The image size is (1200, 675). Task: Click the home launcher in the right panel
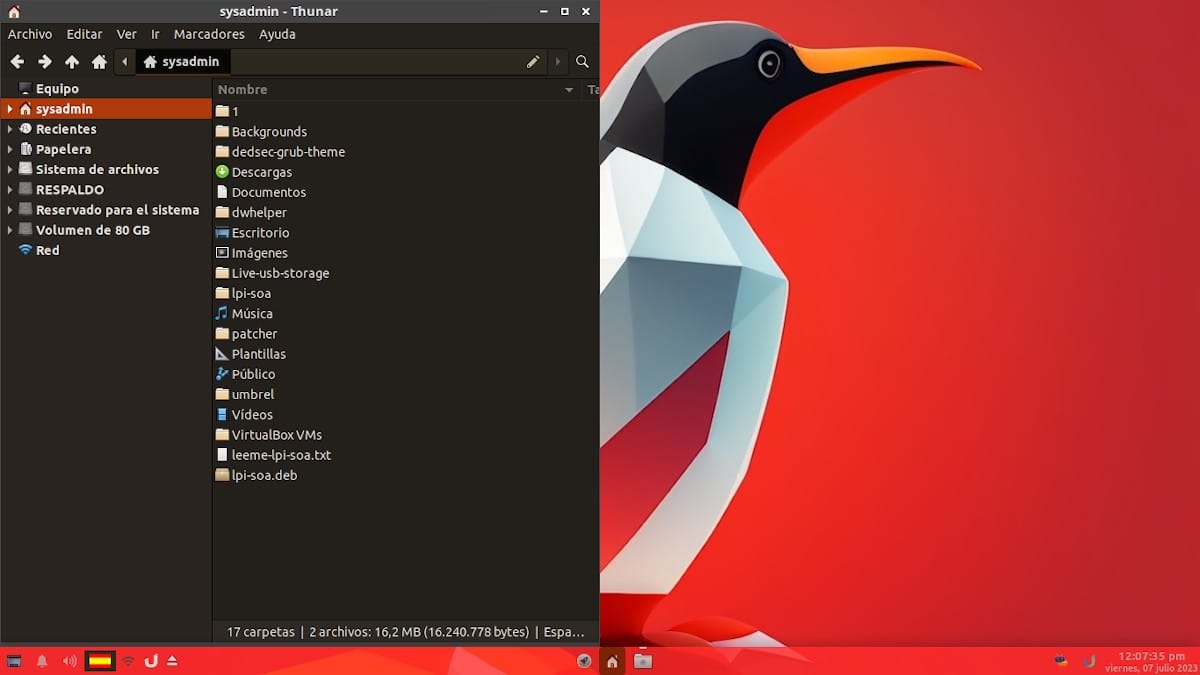[612, 661]
